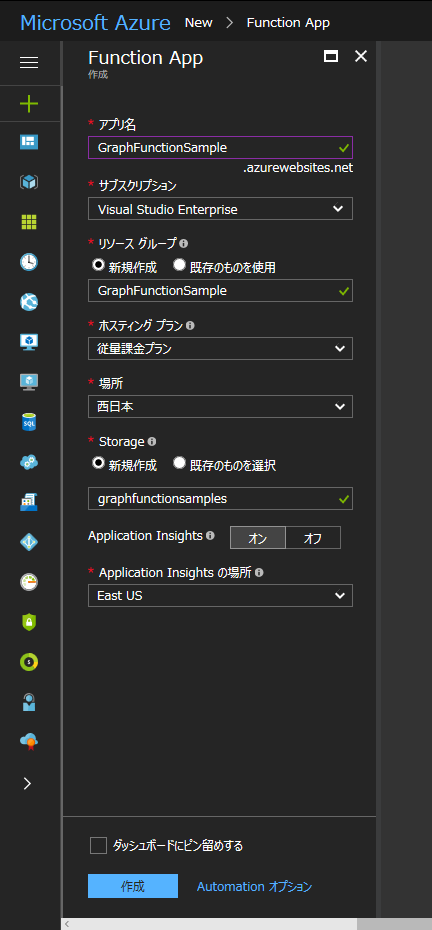The image size is (432, 930).
Task: Go to New in the breadcrumb
Action: coord(198,23)
